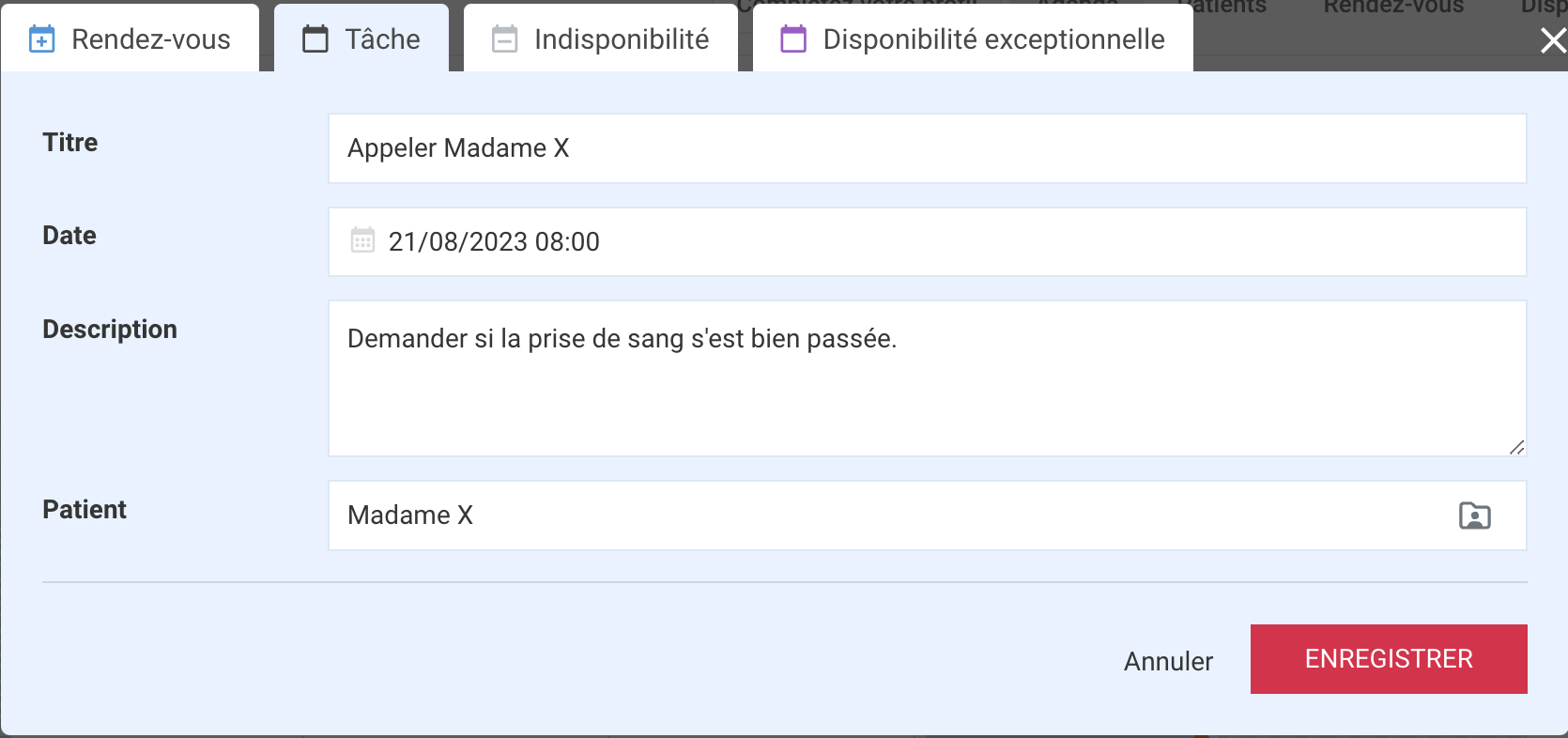Open date picker via calendar icon
Viewport: 1568px width, 738px height.
coord(362,240)
